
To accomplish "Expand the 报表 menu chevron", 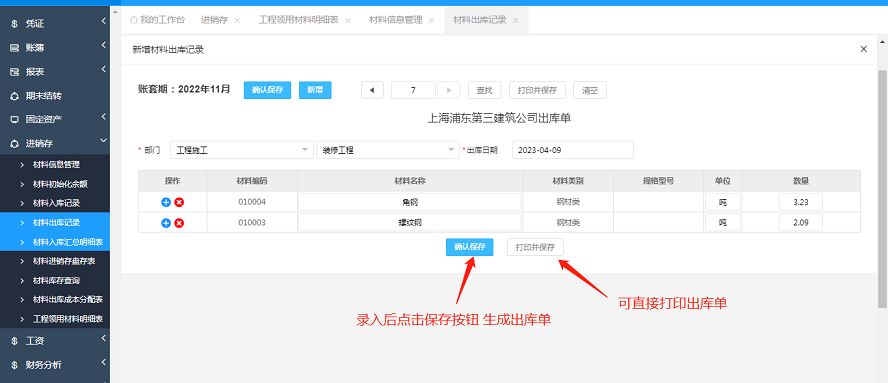I will [x=104, y=69].
